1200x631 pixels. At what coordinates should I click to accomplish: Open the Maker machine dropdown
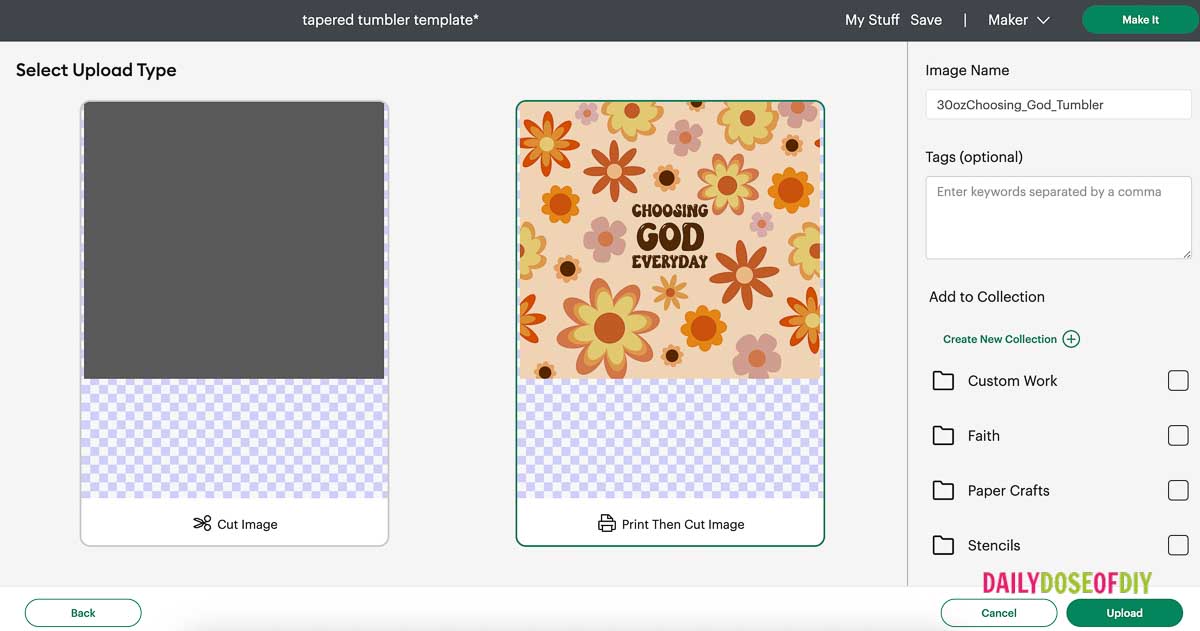pos(1018,20)
